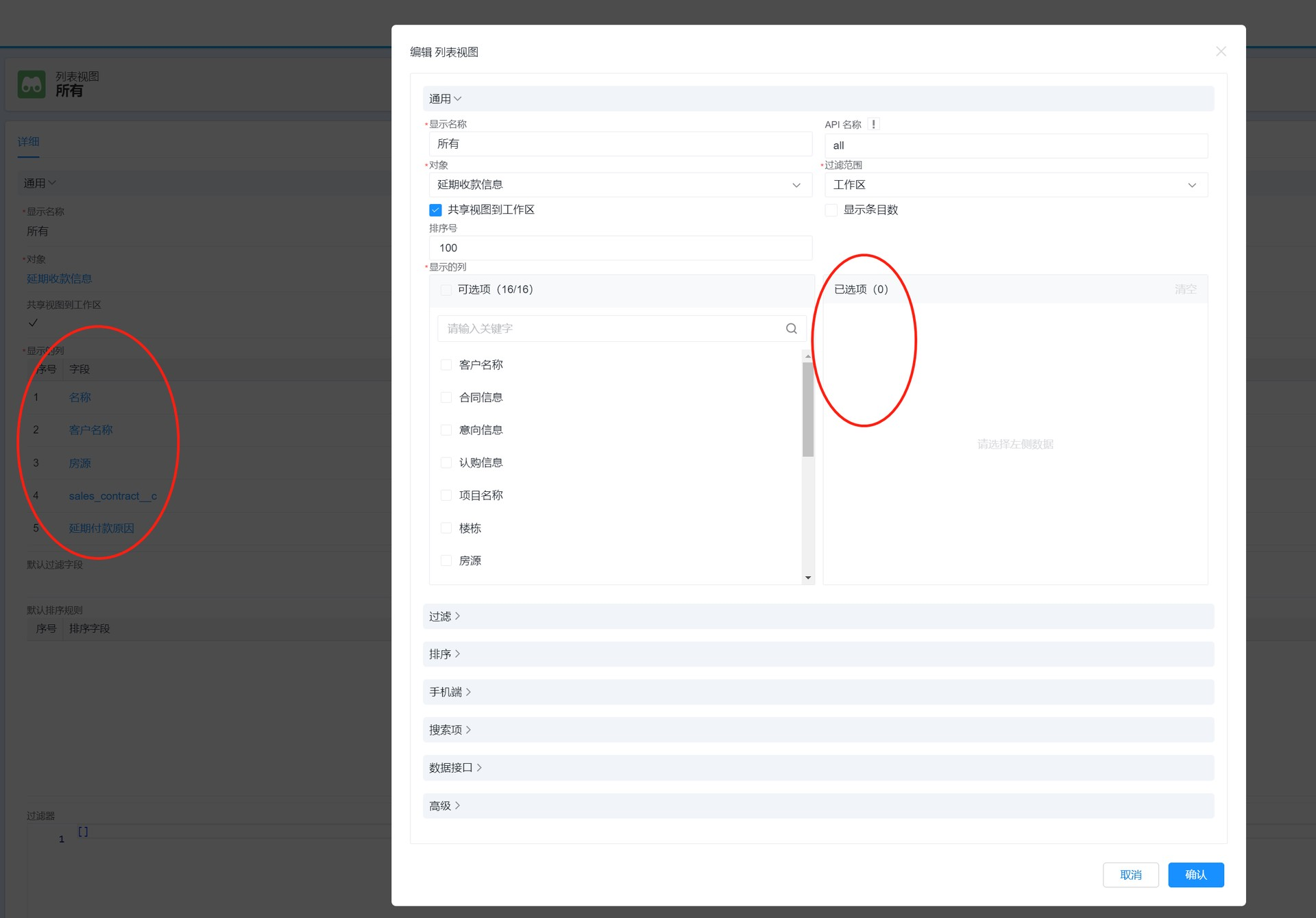Screen dimensions: 1316x918
Task: Check the 客户名称 option
Action: 446,364
